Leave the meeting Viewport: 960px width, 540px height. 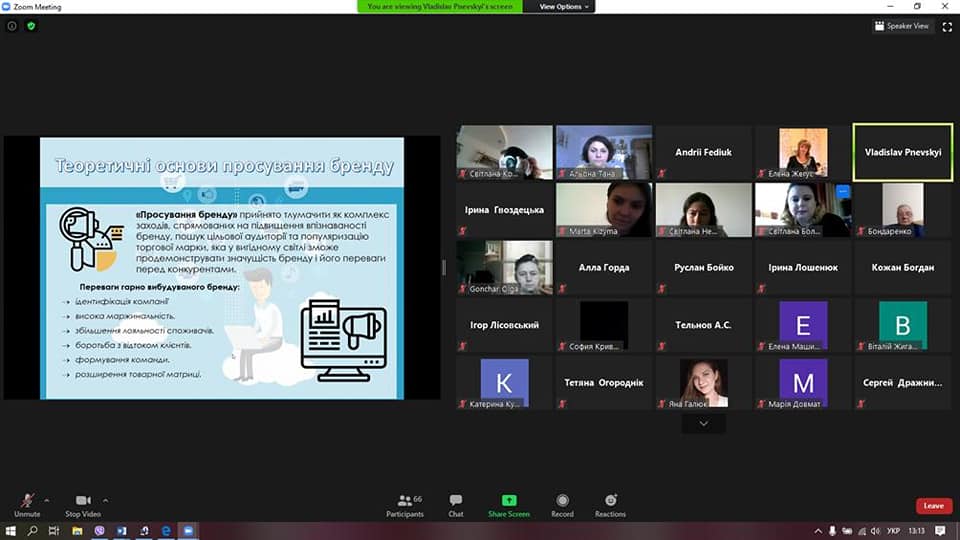(x=933, y=506)
